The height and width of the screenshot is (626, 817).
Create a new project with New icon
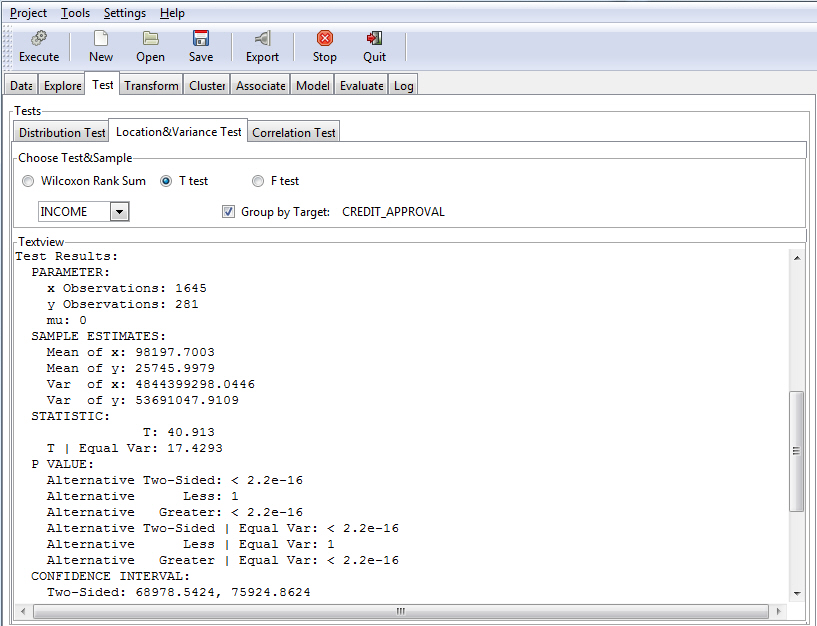(101, 38)
